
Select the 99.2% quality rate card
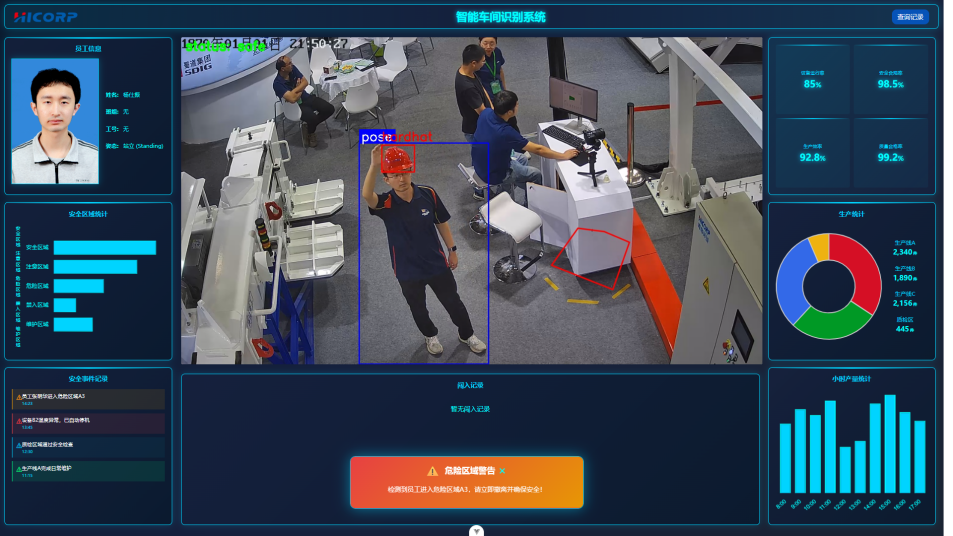[889, 151]
